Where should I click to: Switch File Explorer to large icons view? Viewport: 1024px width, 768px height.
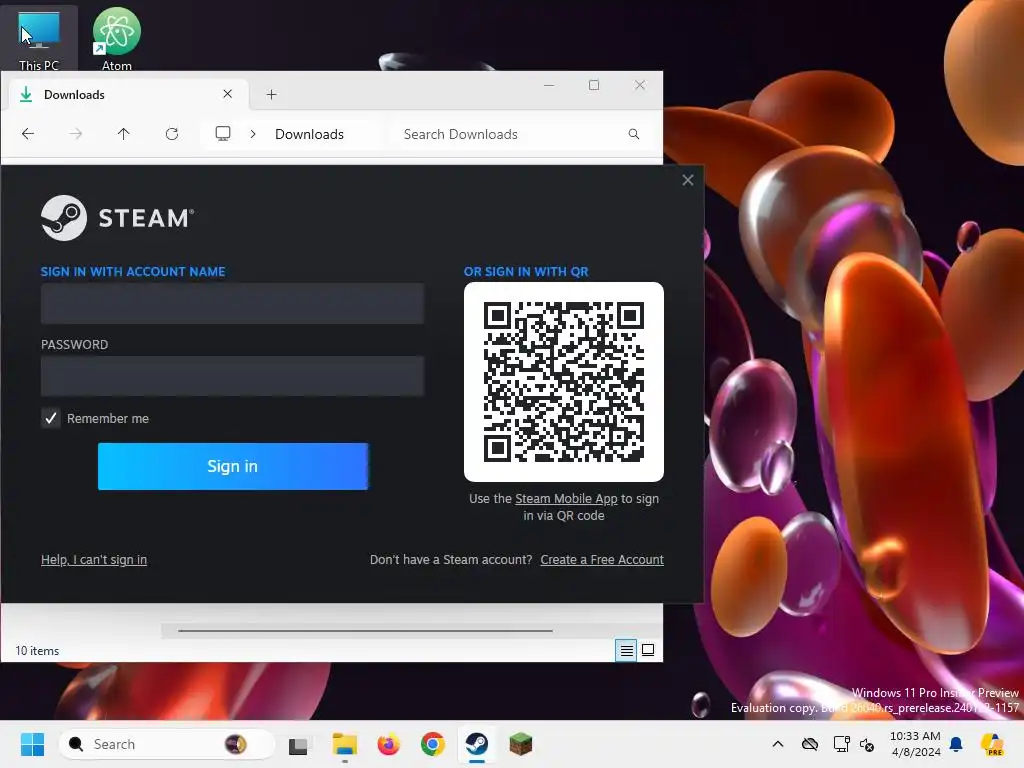[x=648, y=650]
